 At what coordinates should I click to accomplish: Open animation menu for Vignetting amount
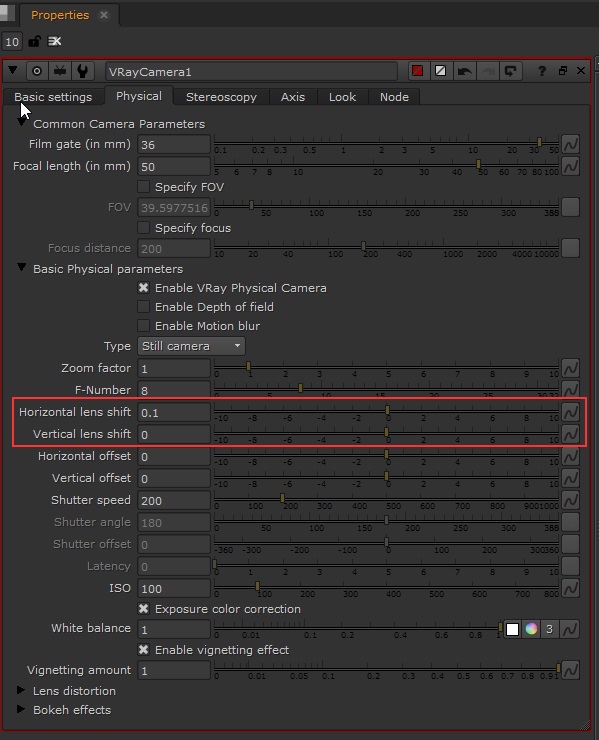click(x=570, y=670)
